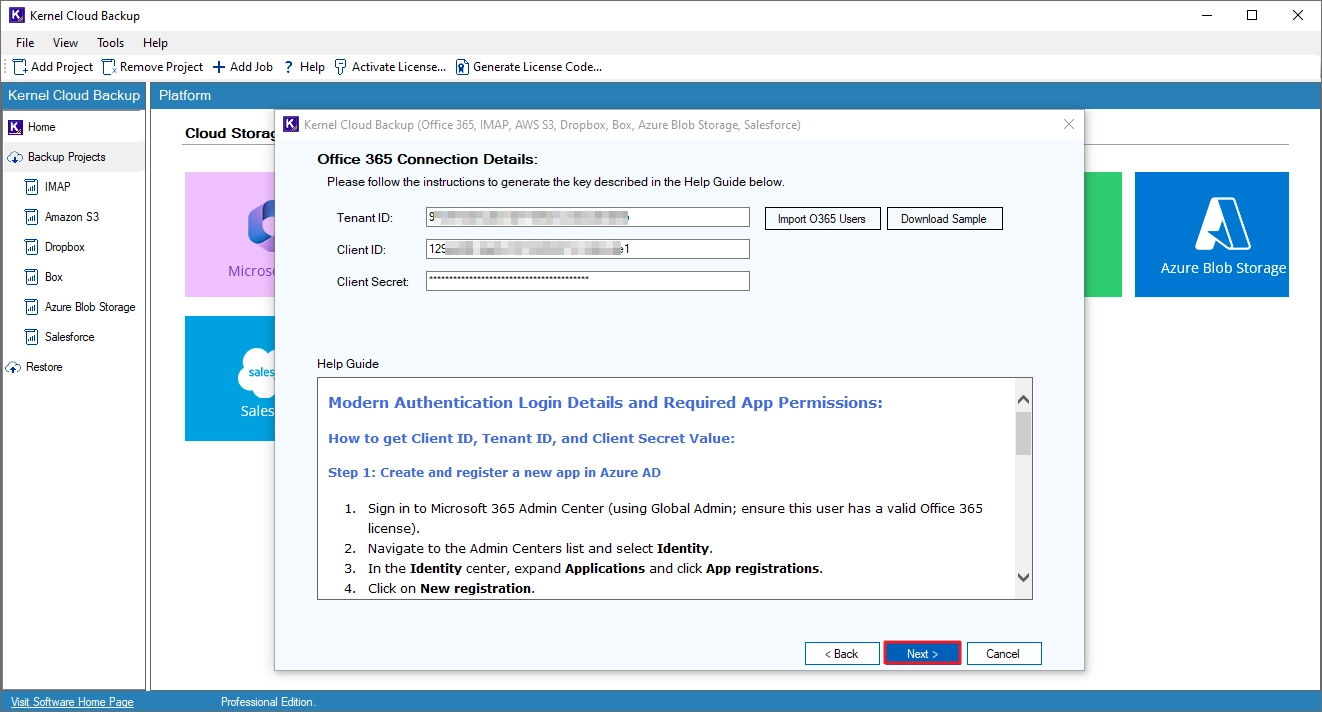Click in the Tenant ID field
This screenshot has height=712, width=1322.
[588, 217]
